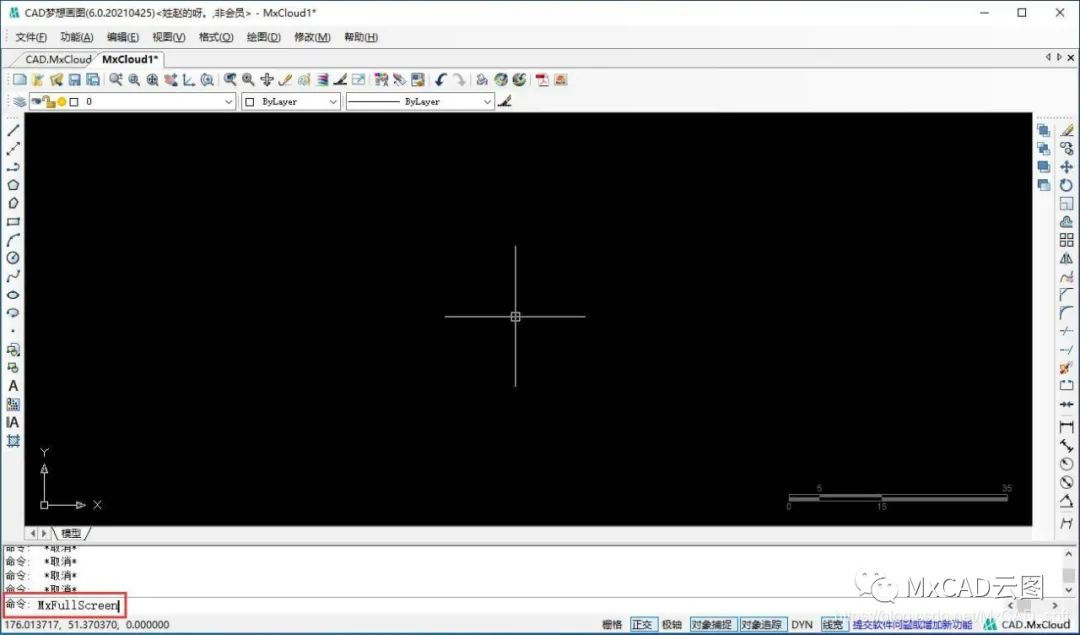Select the single-line Text tool 'A'
The image size is (1080, 635).
[13, 386]
